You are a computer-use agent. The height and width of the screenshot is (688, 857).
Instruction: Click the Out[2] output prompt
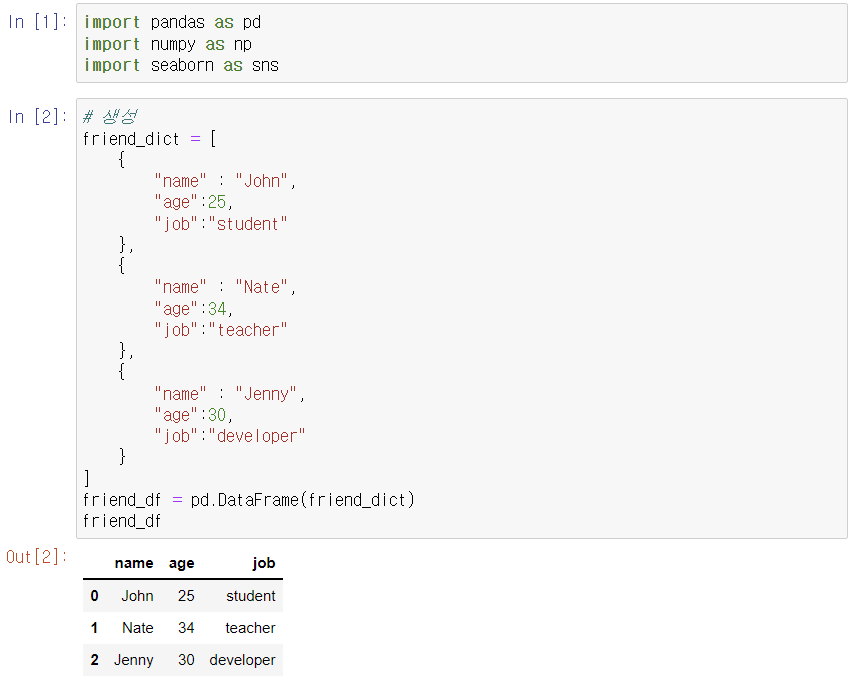[36, 557]
